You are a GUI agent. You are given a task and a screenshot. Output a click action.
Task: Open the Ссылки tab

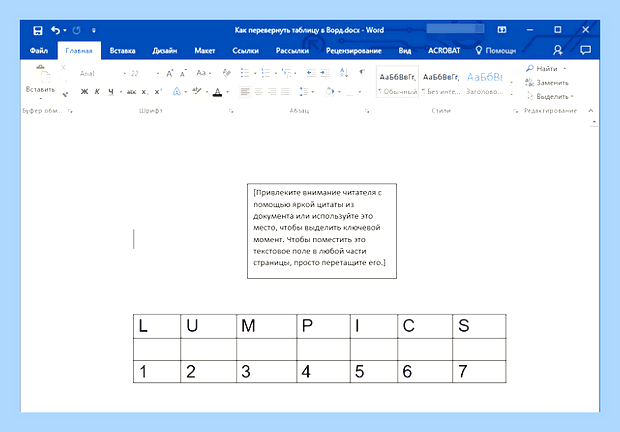[x=246, y=51]
